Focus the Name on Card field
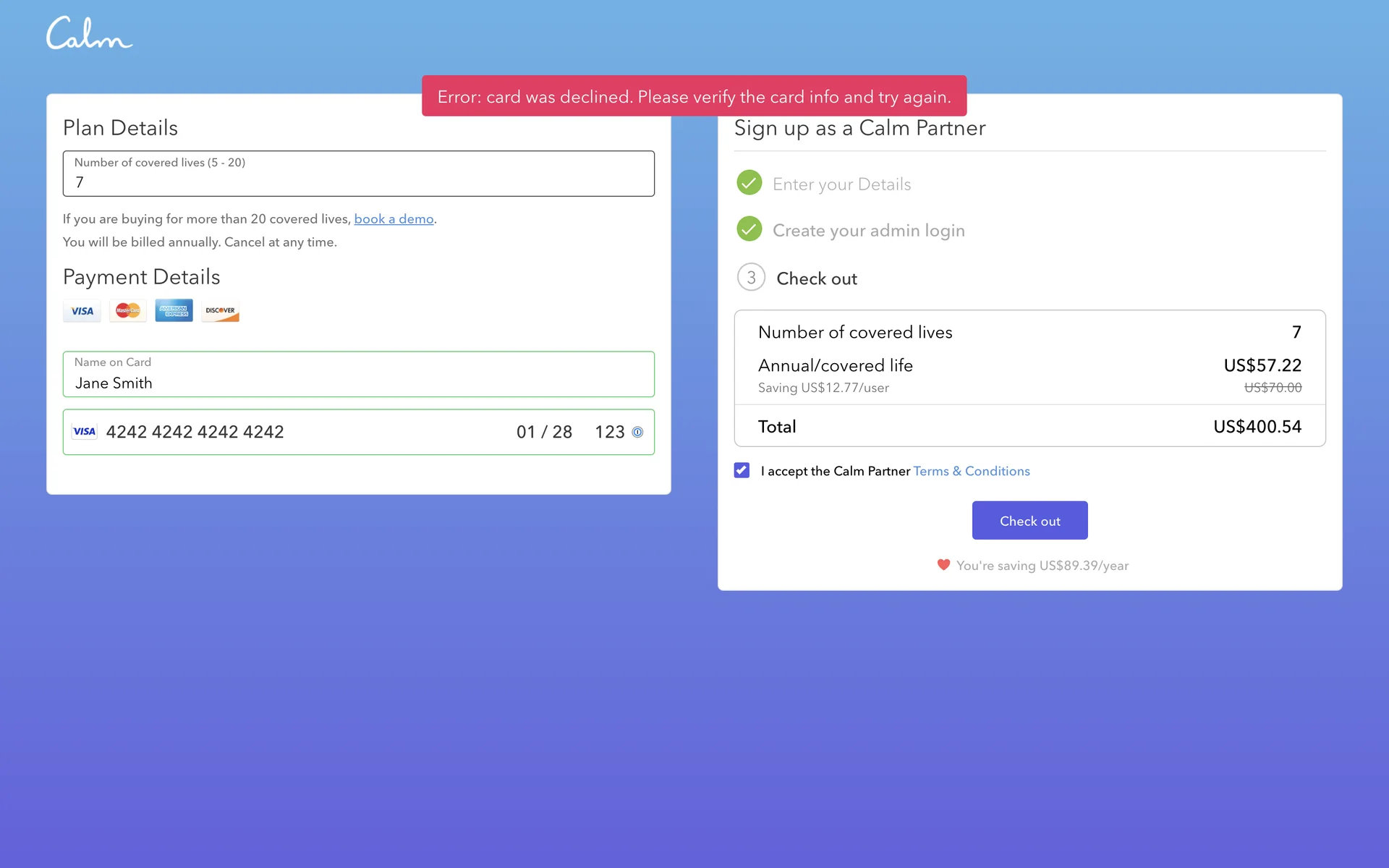The height and width of the screenshot is (868, 1389). coord(358,375)
